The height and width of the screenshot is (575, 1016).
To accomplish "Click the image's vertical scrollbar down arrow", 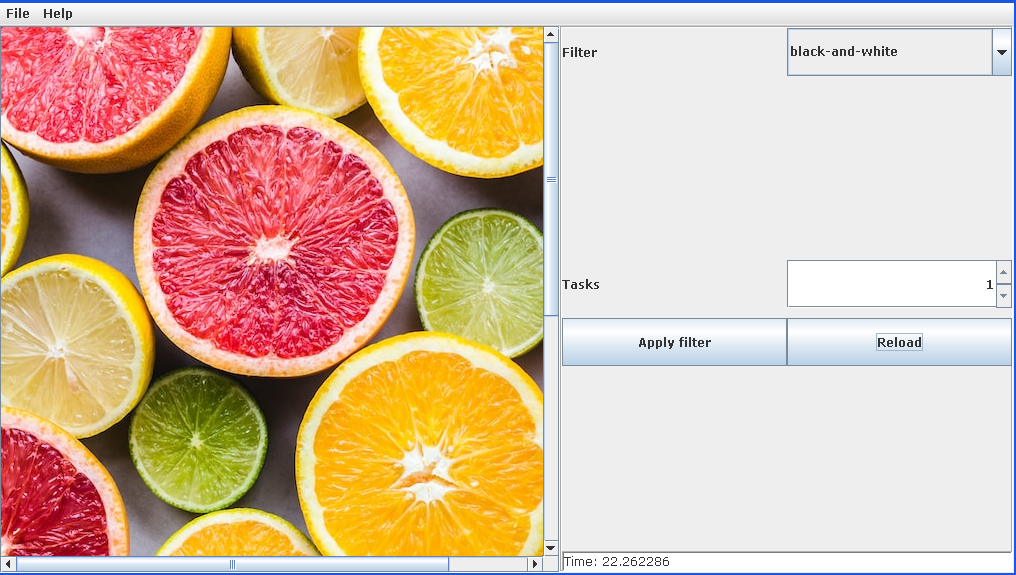I will (550, 548).
